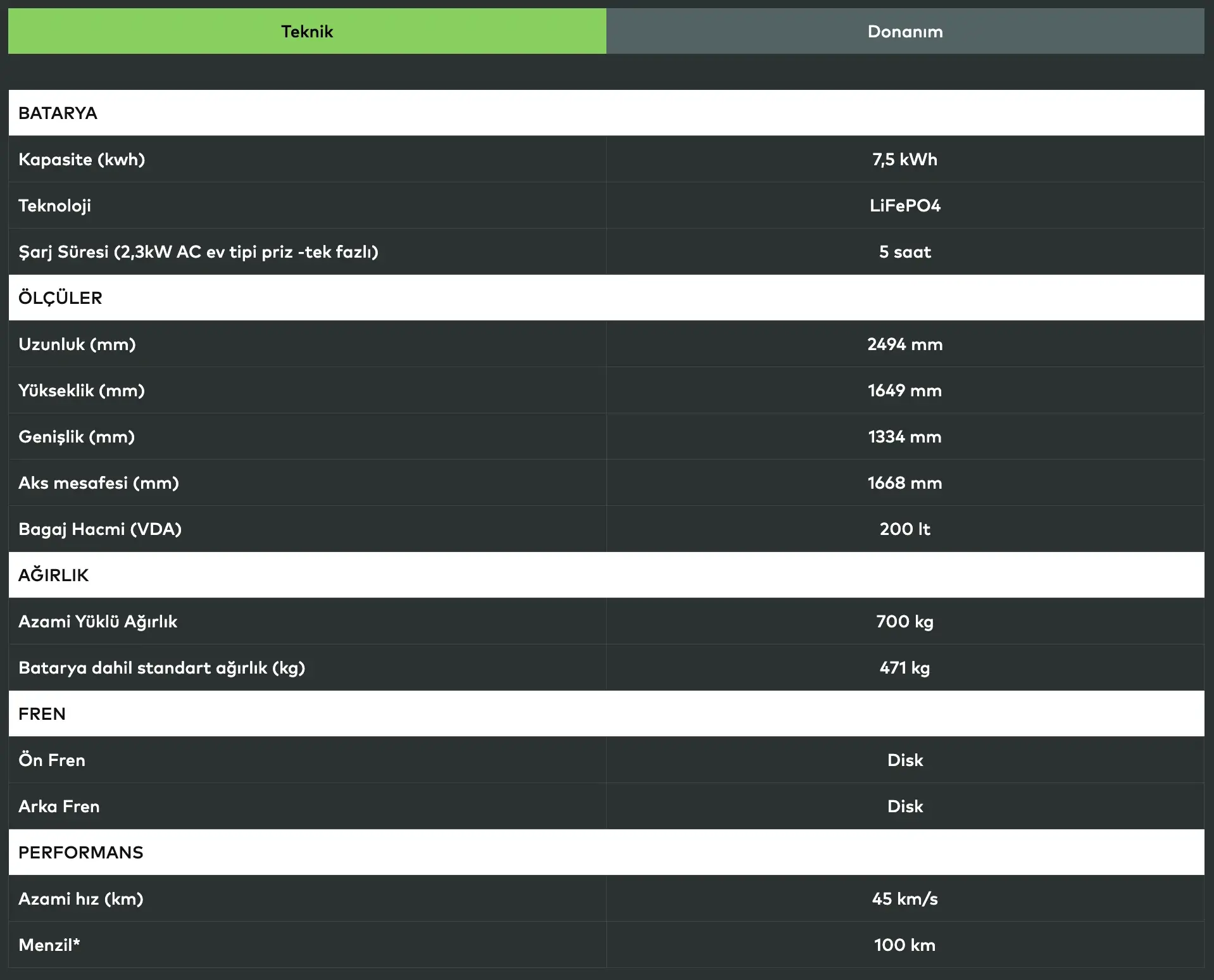Open the Donanım tab
The width and height of the screenshot is (1214, 980).
(x=905, y=32)
